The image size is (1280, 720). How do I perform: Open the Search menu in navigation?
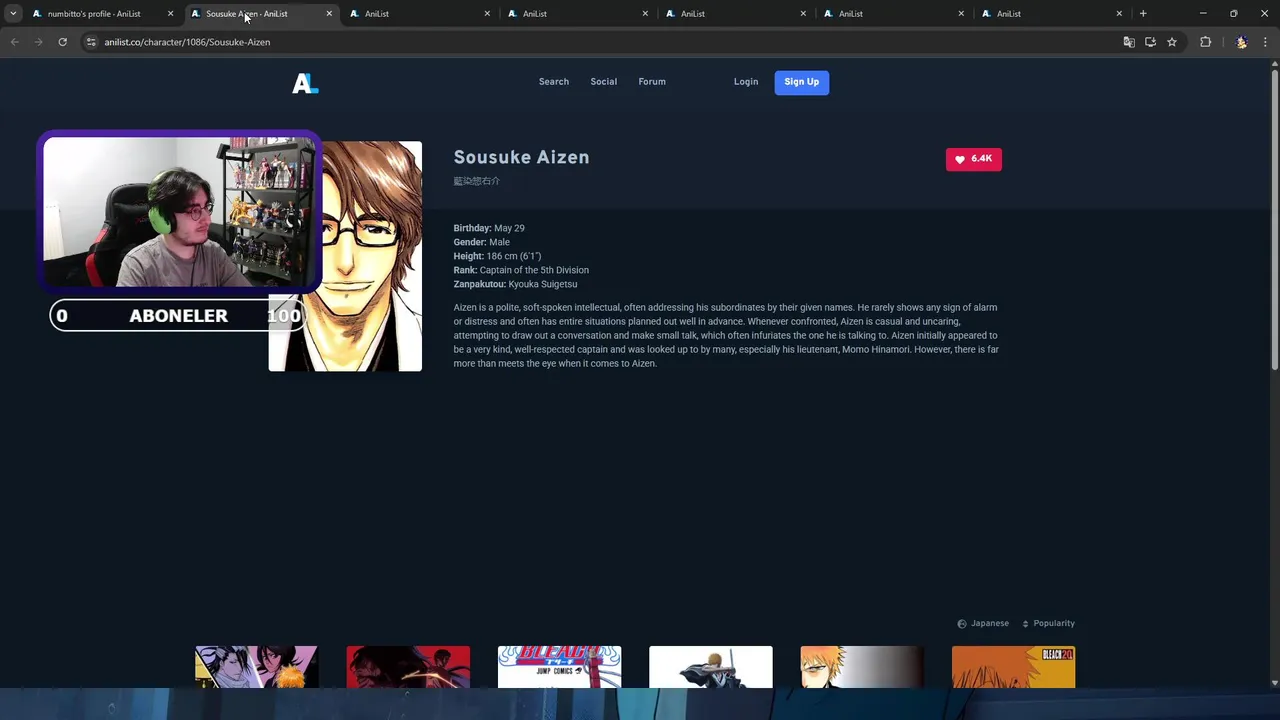[553, 82]
